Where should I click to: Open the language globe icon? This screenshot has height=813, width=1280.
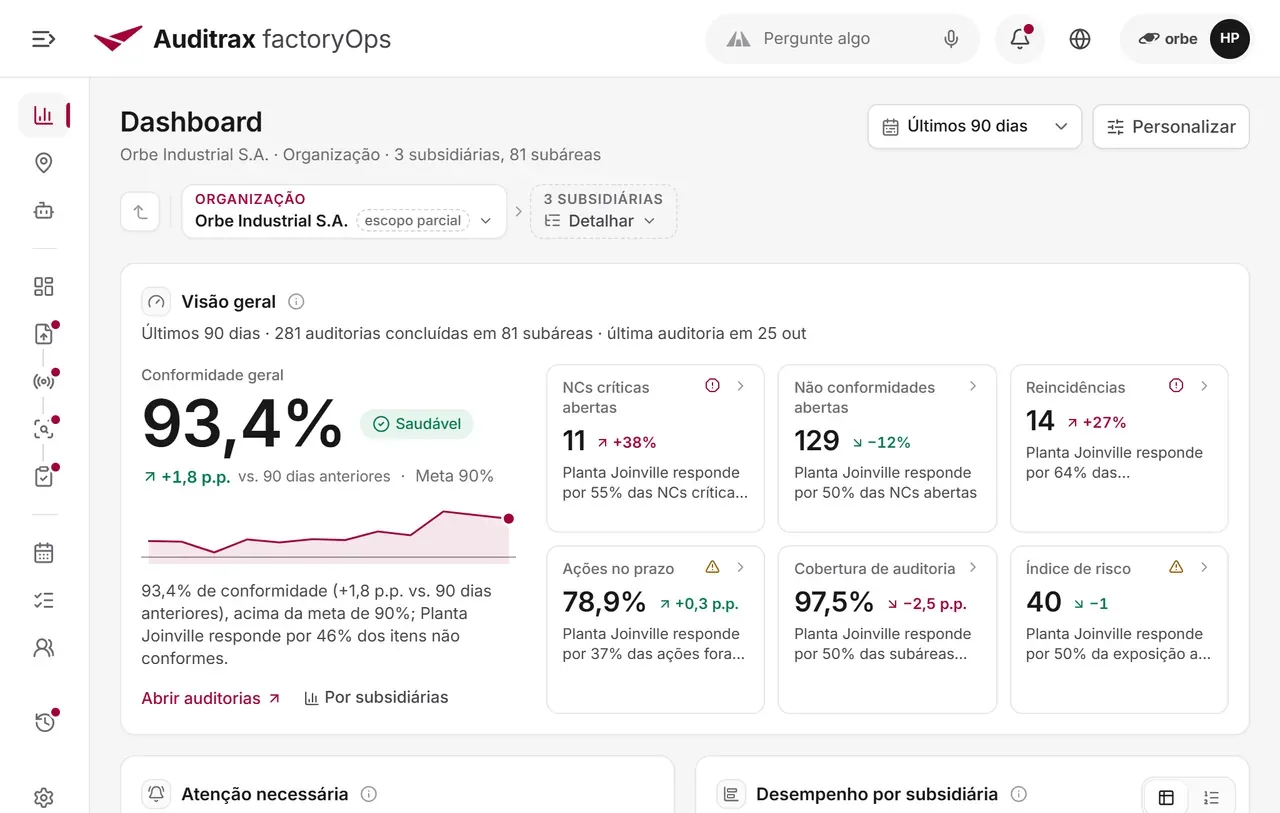[x=1080, y=39]
